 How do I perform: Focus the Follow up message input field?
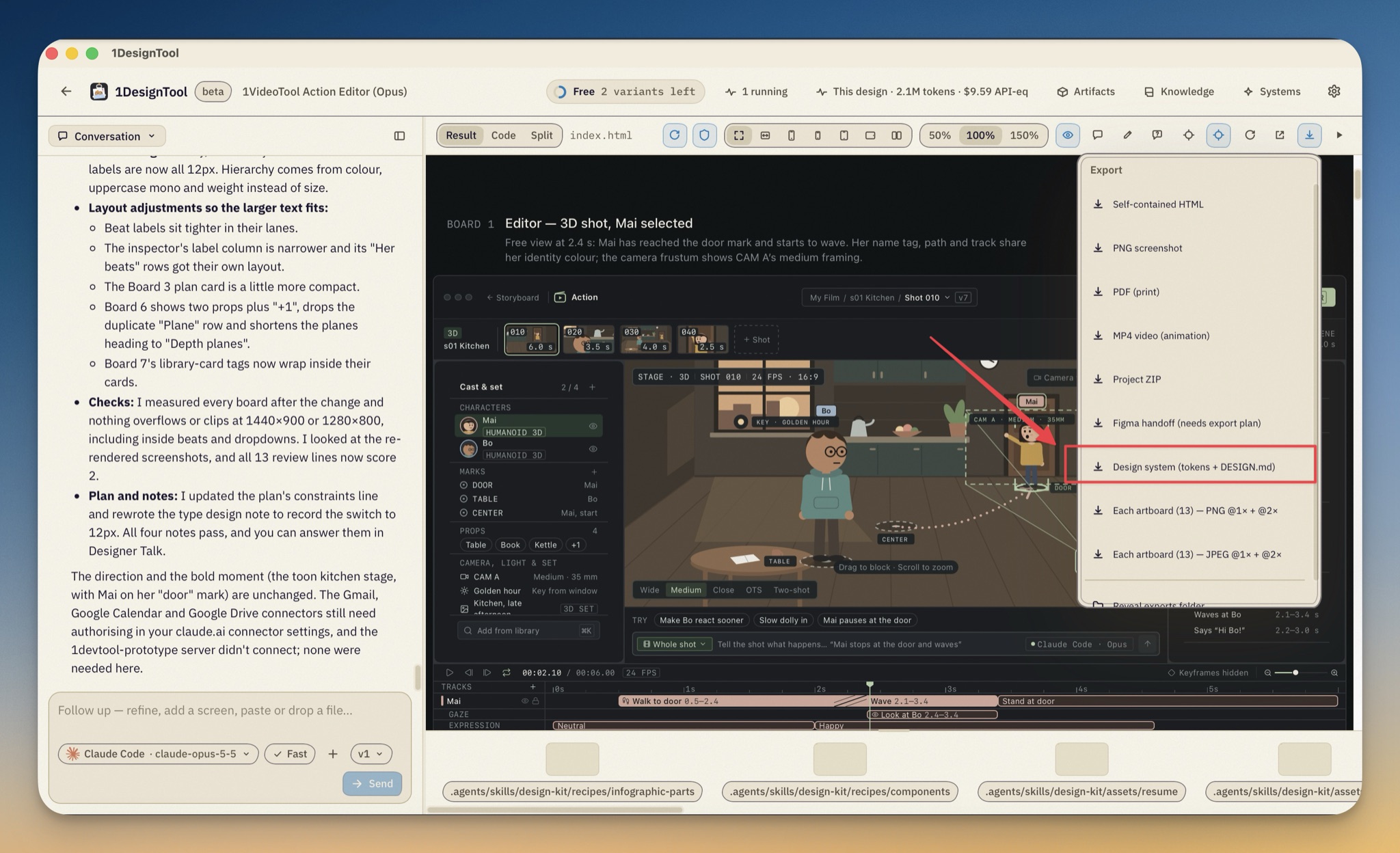(230, 710)
